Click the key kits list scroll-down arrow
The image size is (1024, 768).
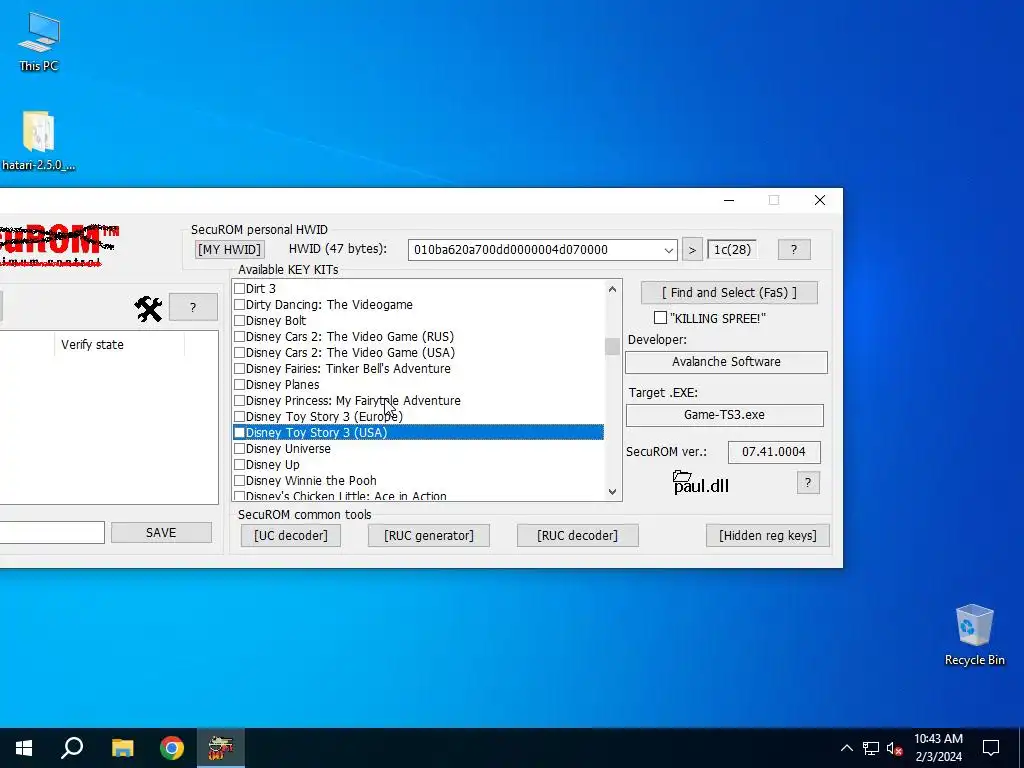click(612, 492)
